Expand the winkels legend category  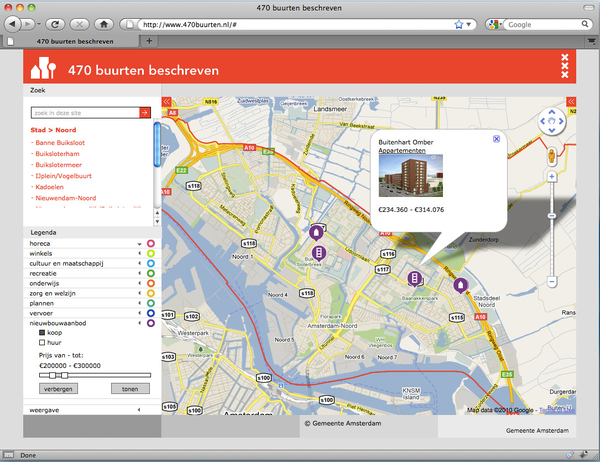[x=139, y=254]
